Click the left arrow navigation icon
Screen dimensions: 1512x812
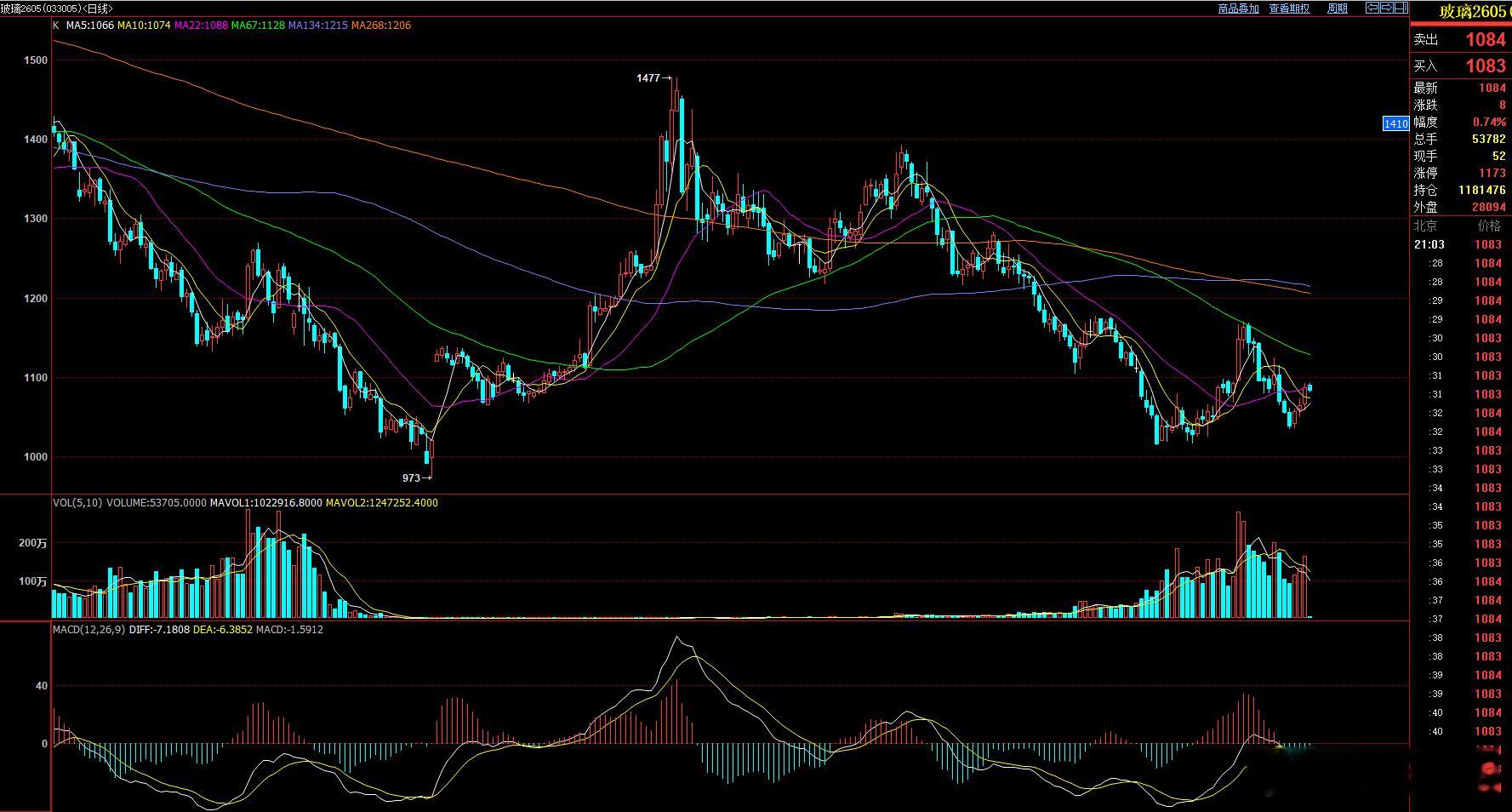[1372, 8]
